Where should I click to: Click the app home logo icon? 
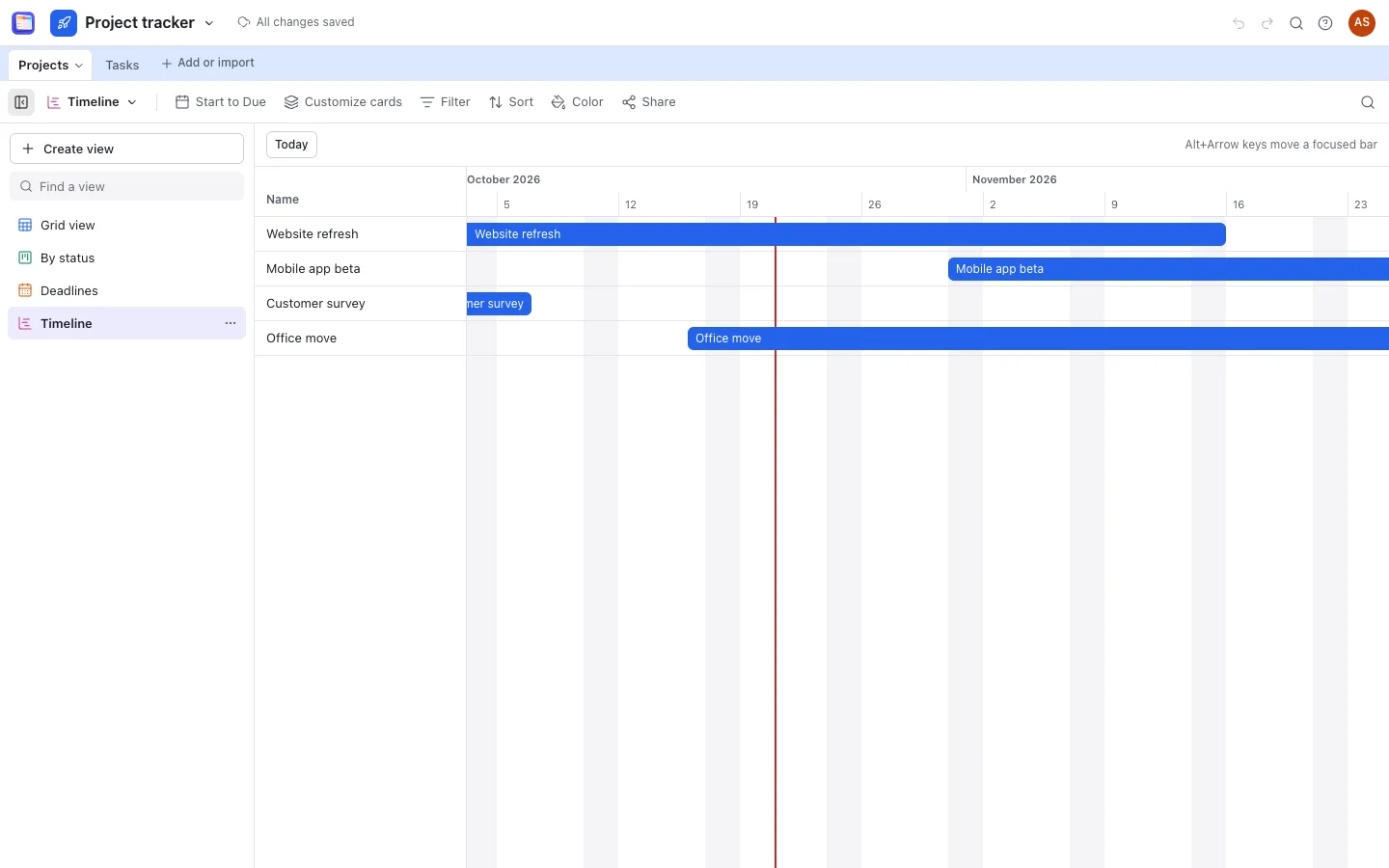(23, 22)
